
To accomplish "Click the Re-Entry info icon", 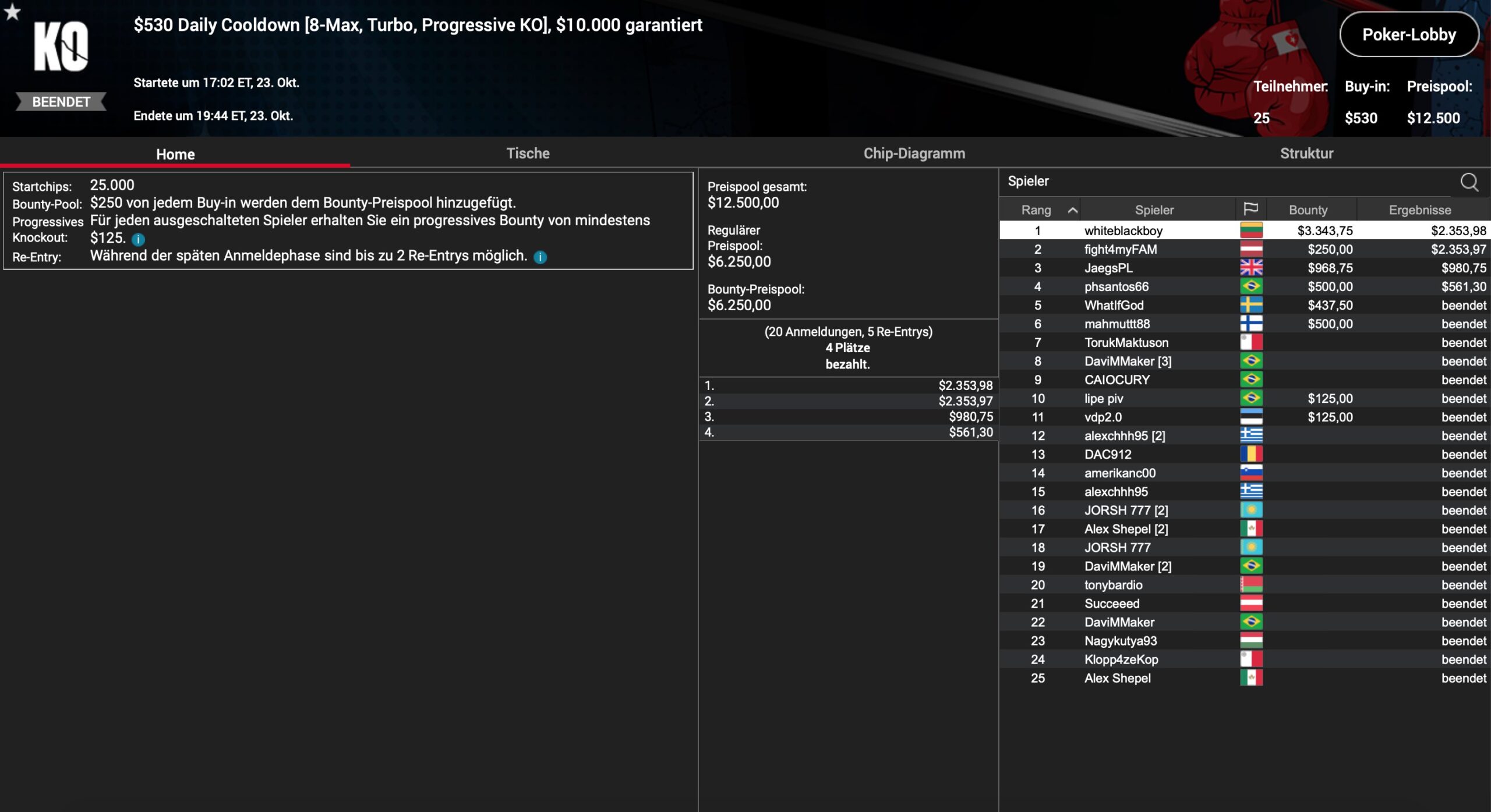I will (x=540, y=257).
